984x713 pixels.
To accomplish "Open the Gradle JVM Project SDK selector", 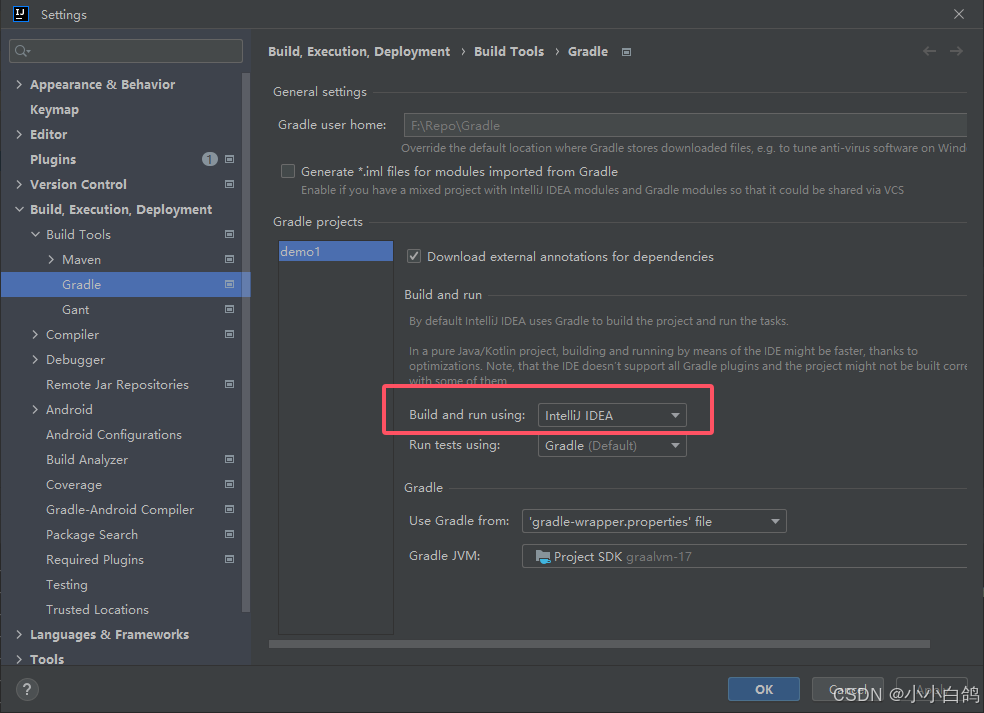I will pos(744,556).
